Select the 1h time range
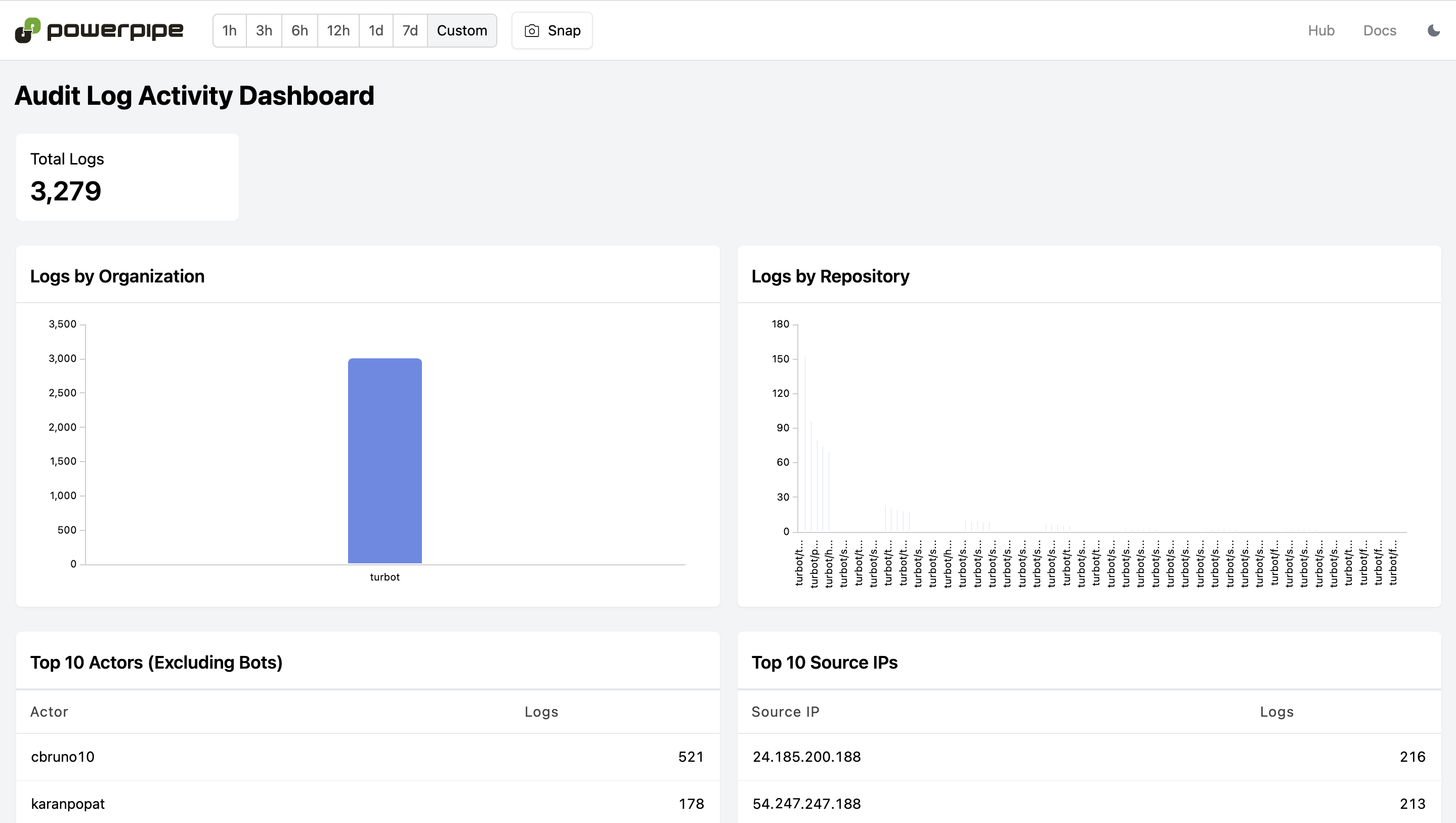 (230, 30)
